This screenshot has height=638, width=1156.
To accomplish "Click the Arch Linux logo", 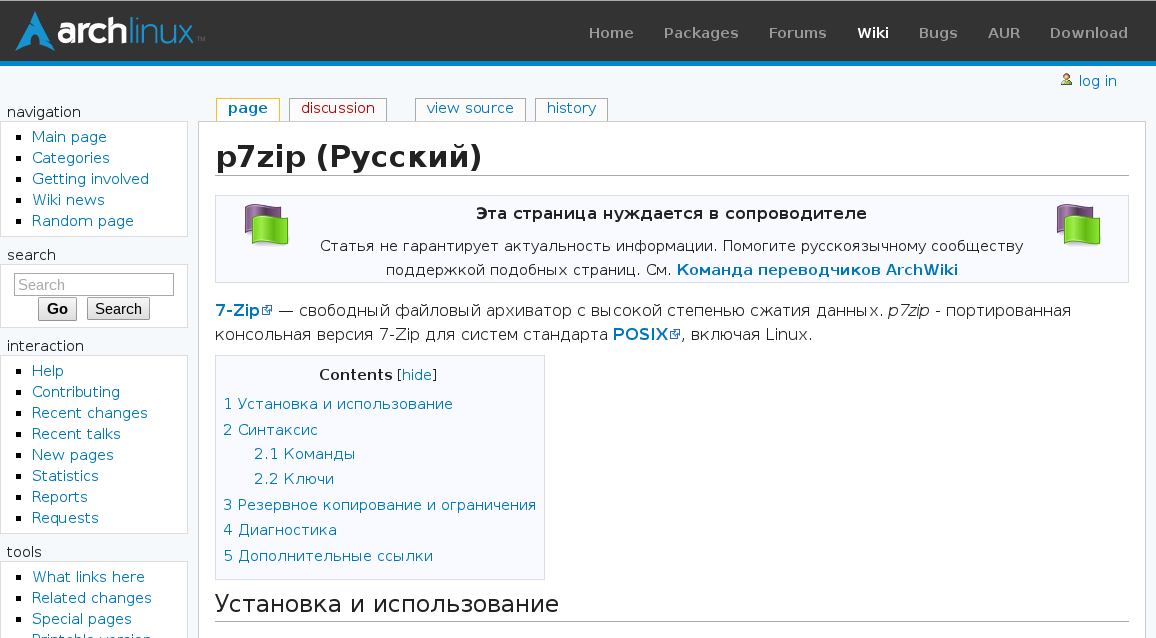I will [x=111, y=32].
